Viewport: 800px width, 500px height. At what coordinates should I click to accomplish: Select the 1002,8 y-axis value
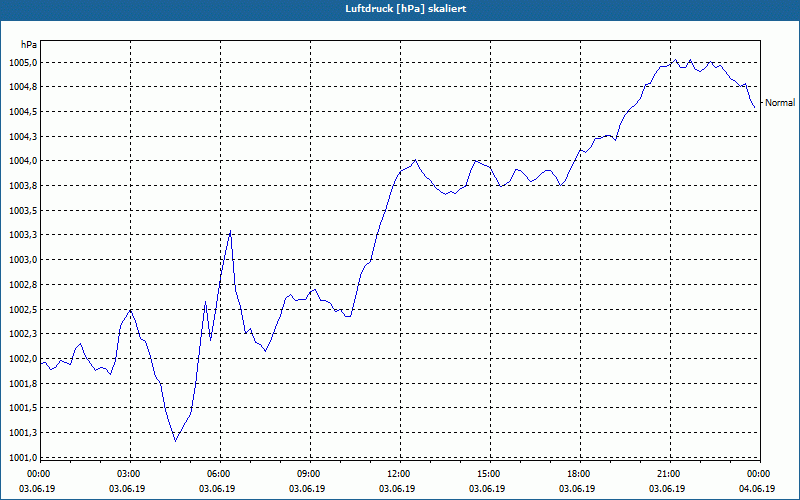point(23,285)
